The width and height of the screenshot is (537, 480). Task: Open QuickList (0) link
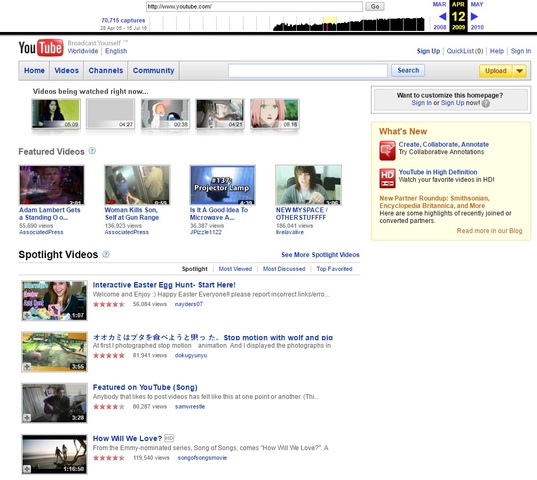(465, 51)
